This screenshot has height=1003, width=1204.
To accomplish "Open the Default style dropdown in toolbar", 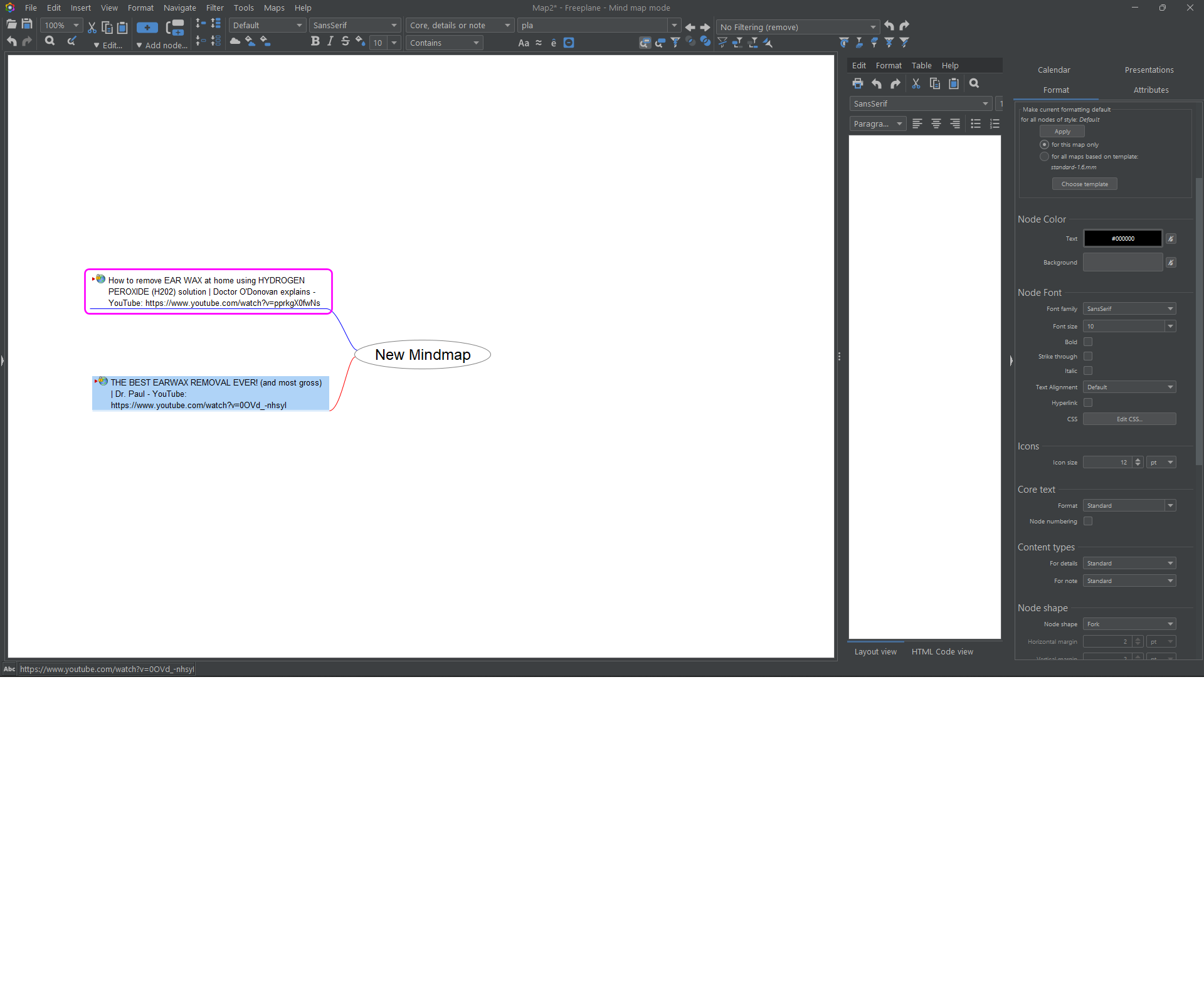I will pos(267,25).
